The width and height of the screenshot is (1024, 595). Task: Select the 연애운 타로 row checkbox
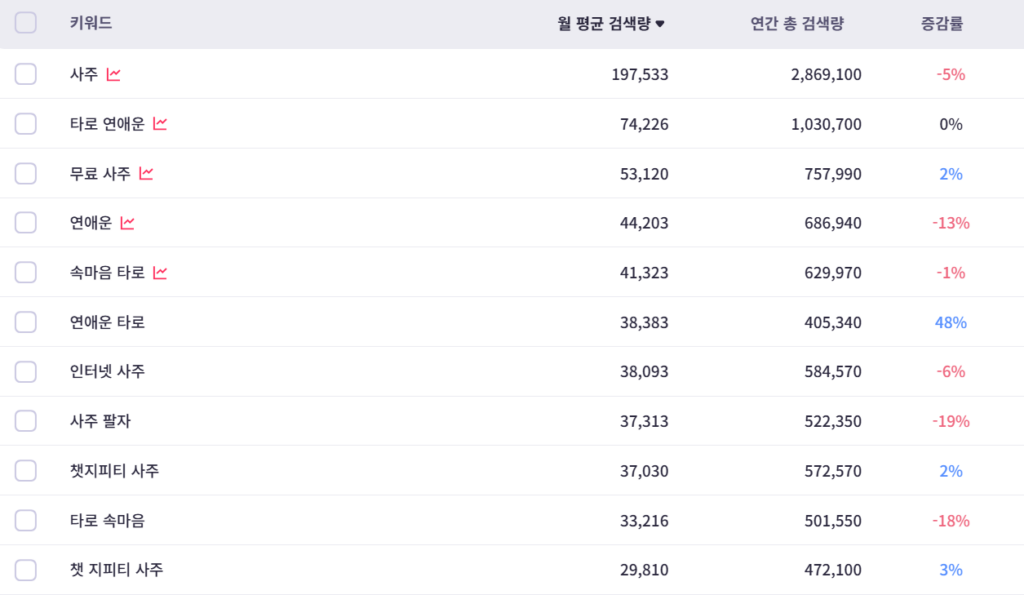[x=26, y=322]
